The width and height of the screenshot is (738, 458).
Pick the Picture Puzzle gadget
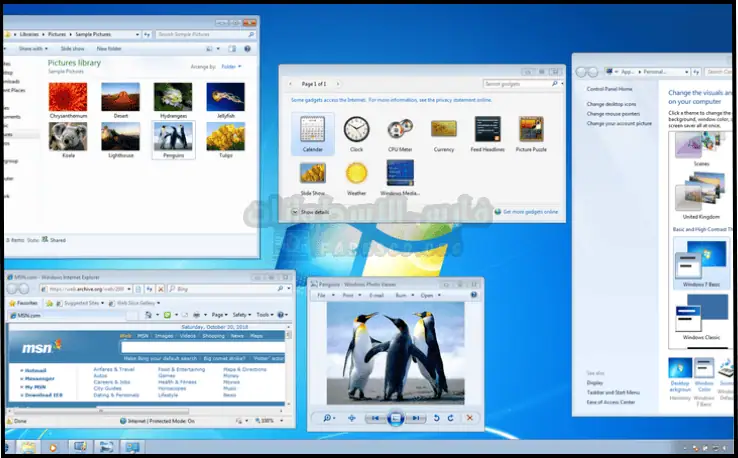pos(531,131)
